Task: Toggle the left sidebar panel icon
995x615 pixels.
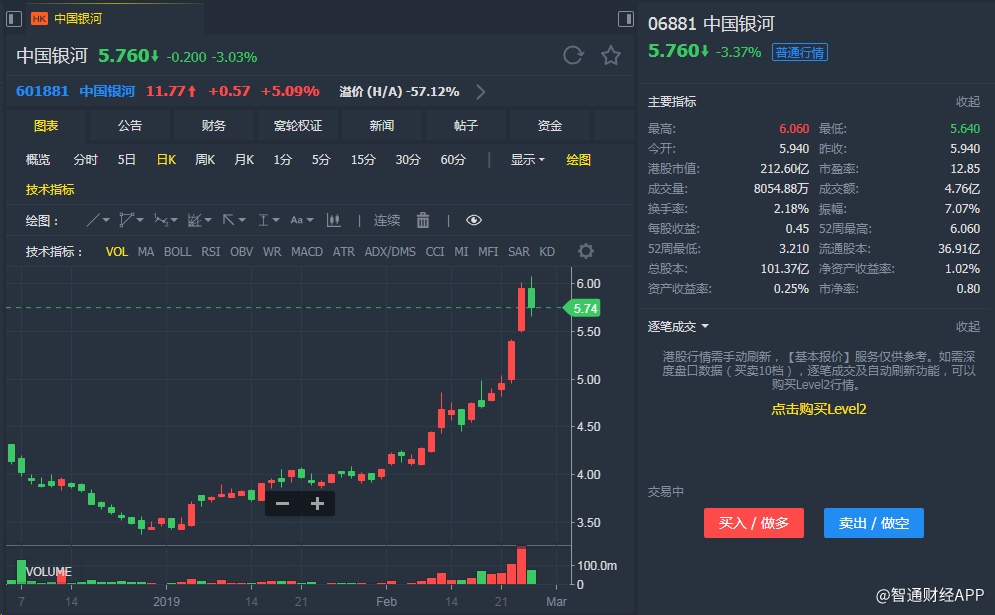Action: pyautogui.click(x=14, y=19)
